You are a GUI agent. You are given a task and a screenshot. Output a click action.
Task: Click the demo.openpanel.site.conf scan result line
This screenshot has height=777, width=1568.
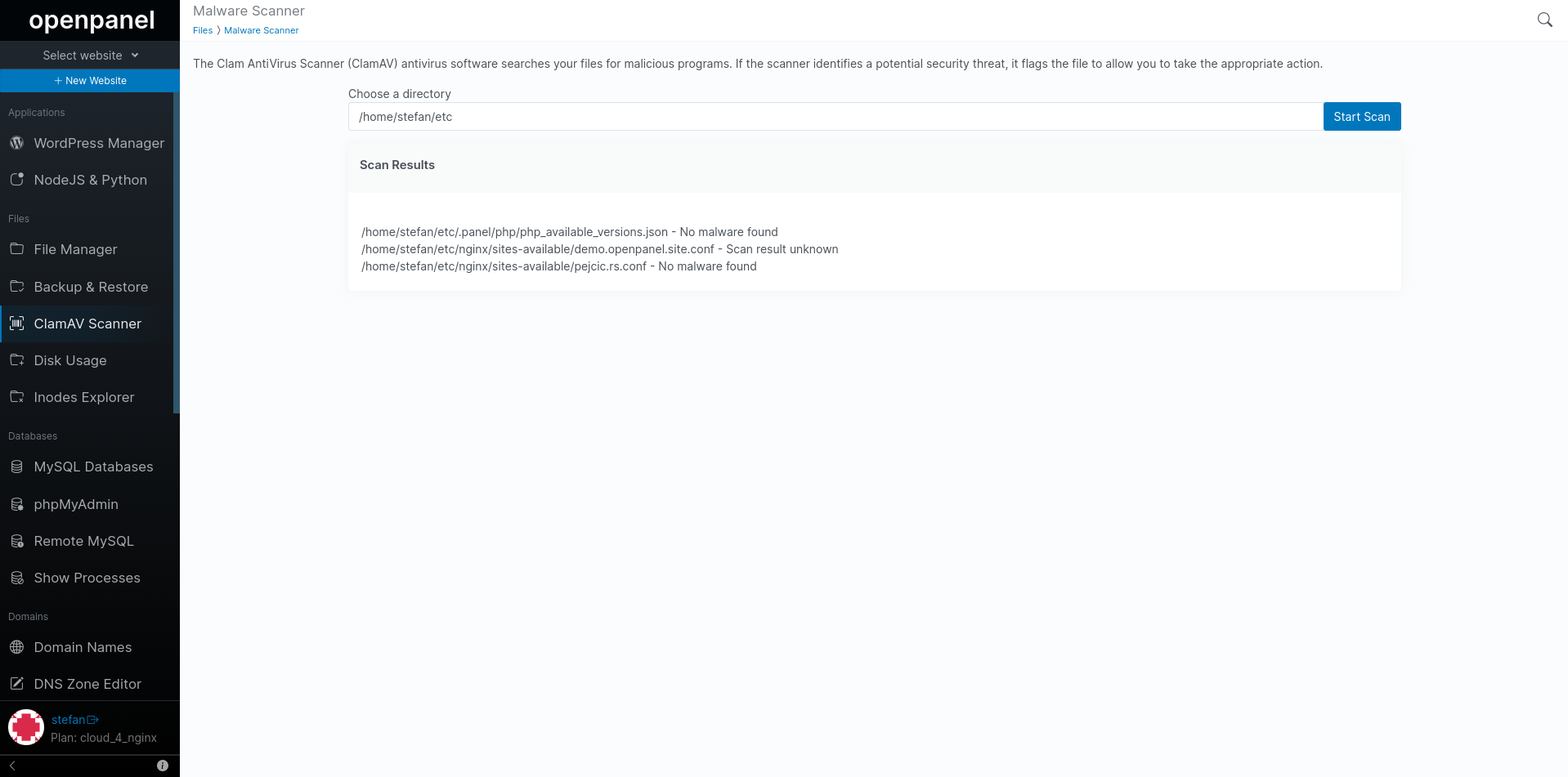click(x=600, y=249)
